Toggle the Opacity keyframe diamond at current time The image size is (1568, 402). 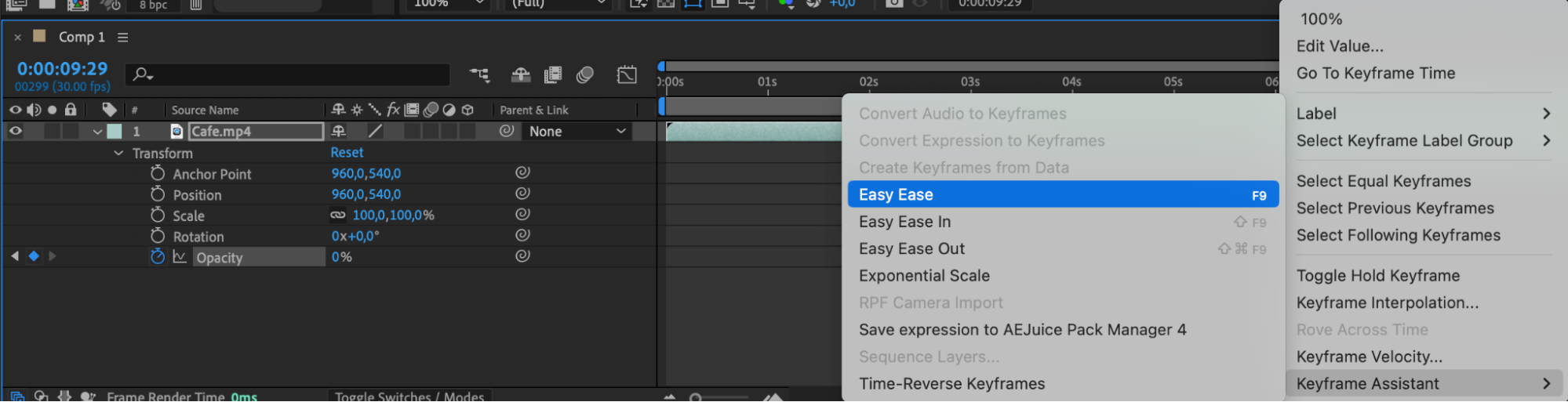pos(34,256)
